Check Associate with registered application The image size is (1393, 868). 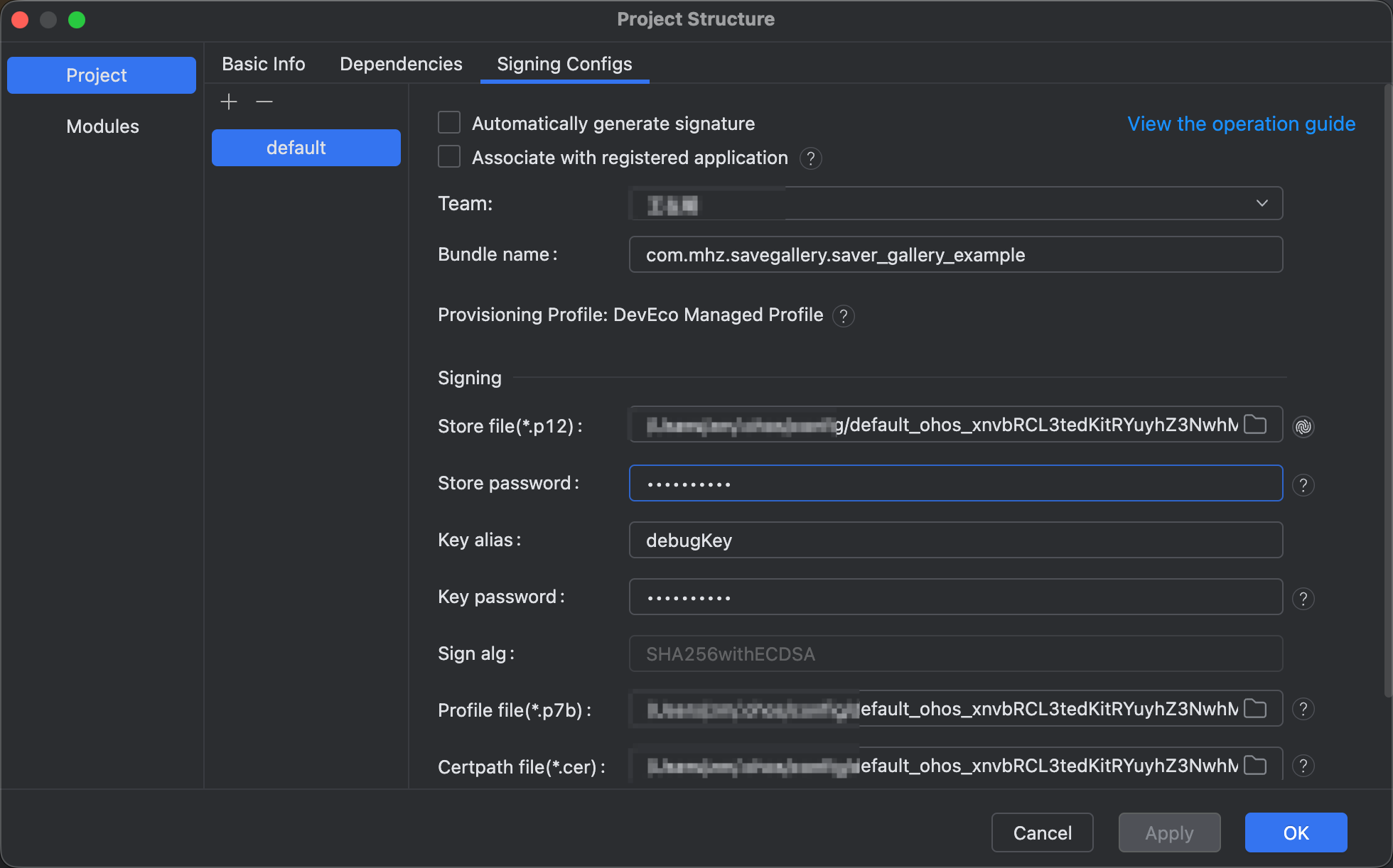(x=449, y=157)
